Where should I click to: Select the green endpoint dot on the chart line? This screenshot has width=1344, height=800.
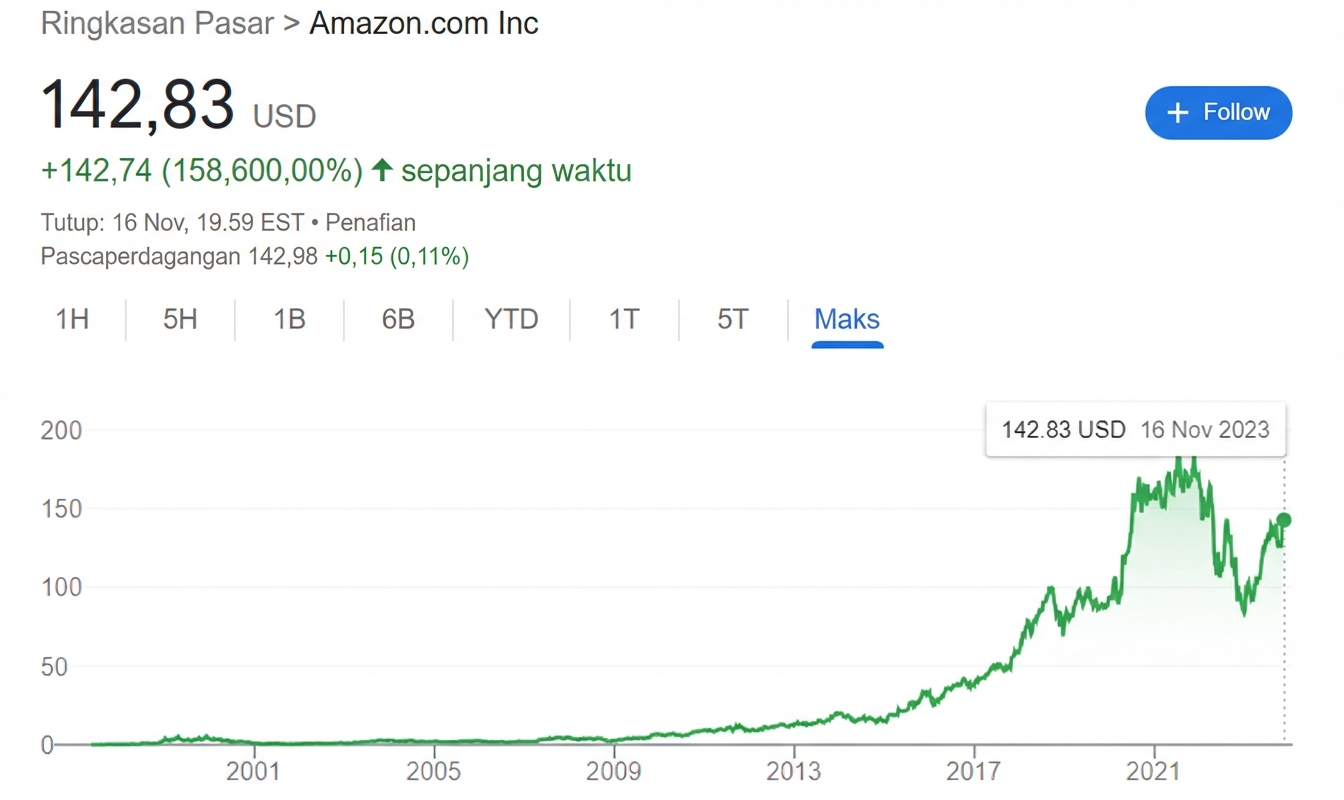click(x=1282, y=520)
